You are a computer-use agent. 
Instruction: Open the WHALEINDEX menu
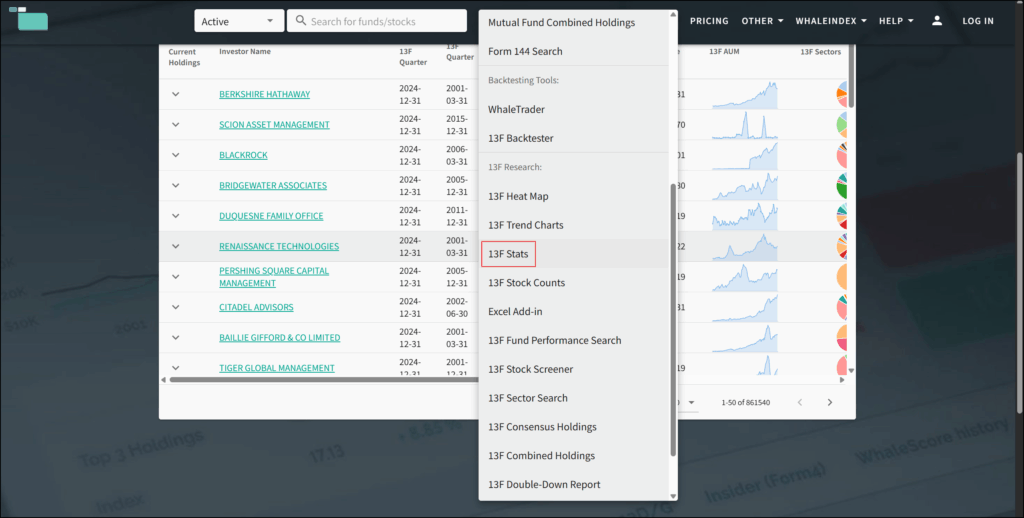click(x=831, y=21)
